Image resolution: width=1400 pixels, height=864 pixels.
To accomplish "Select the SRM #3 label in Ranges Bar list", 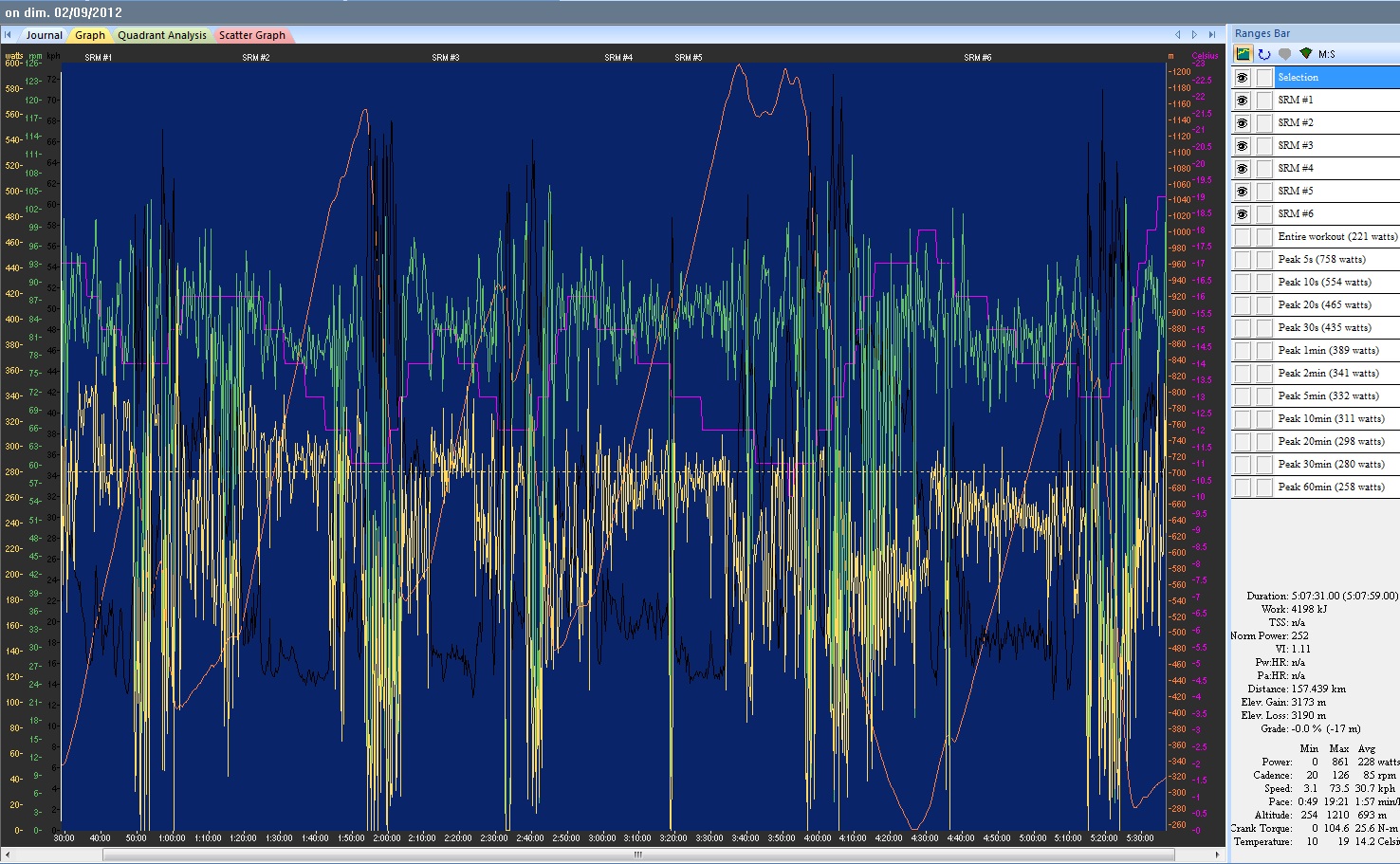I will click(1296, 146).
